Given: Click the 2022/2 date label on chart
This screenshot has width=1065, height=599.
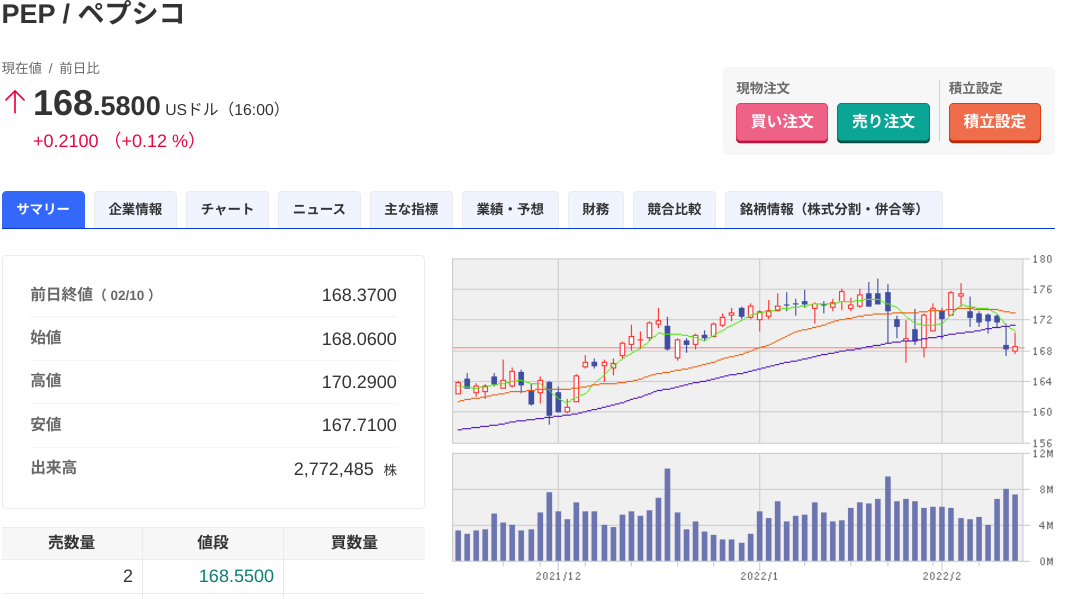Looking at the screenshot, I should [941, 576].
